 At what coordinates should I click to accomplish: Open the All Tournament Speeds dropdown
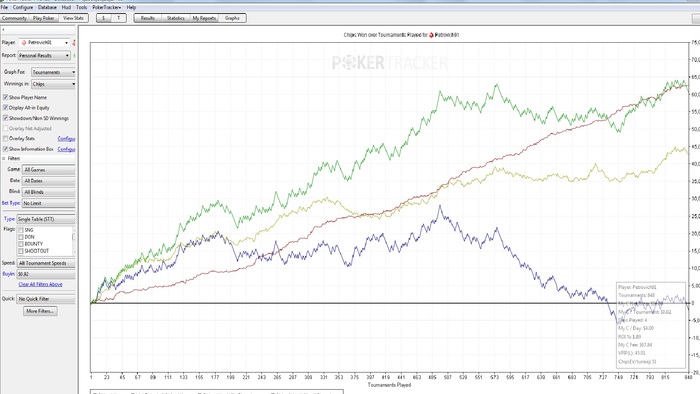click(46, 263)
